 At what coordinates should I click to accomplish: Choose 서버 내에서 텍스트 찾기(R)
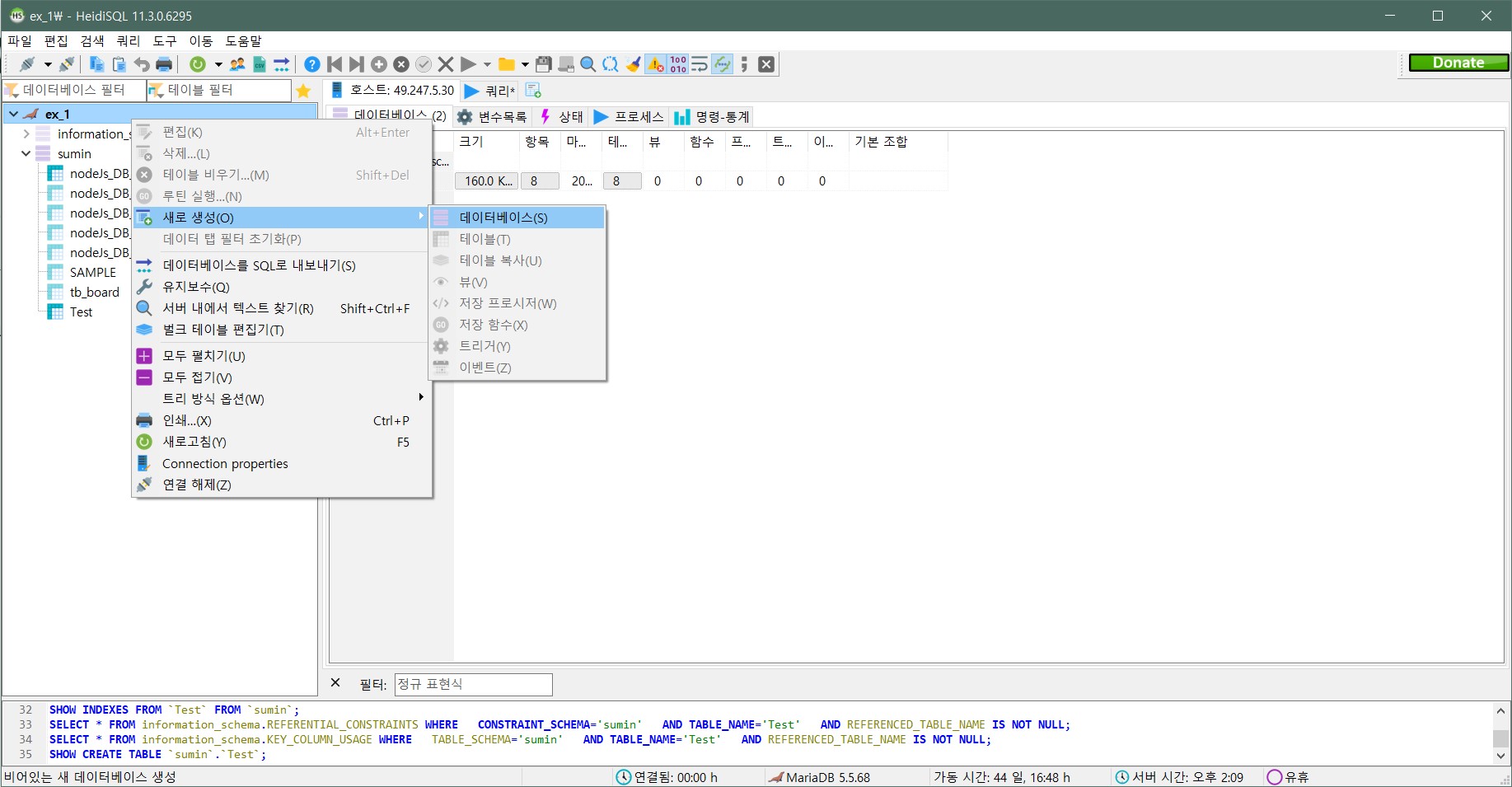coord(282,308)
